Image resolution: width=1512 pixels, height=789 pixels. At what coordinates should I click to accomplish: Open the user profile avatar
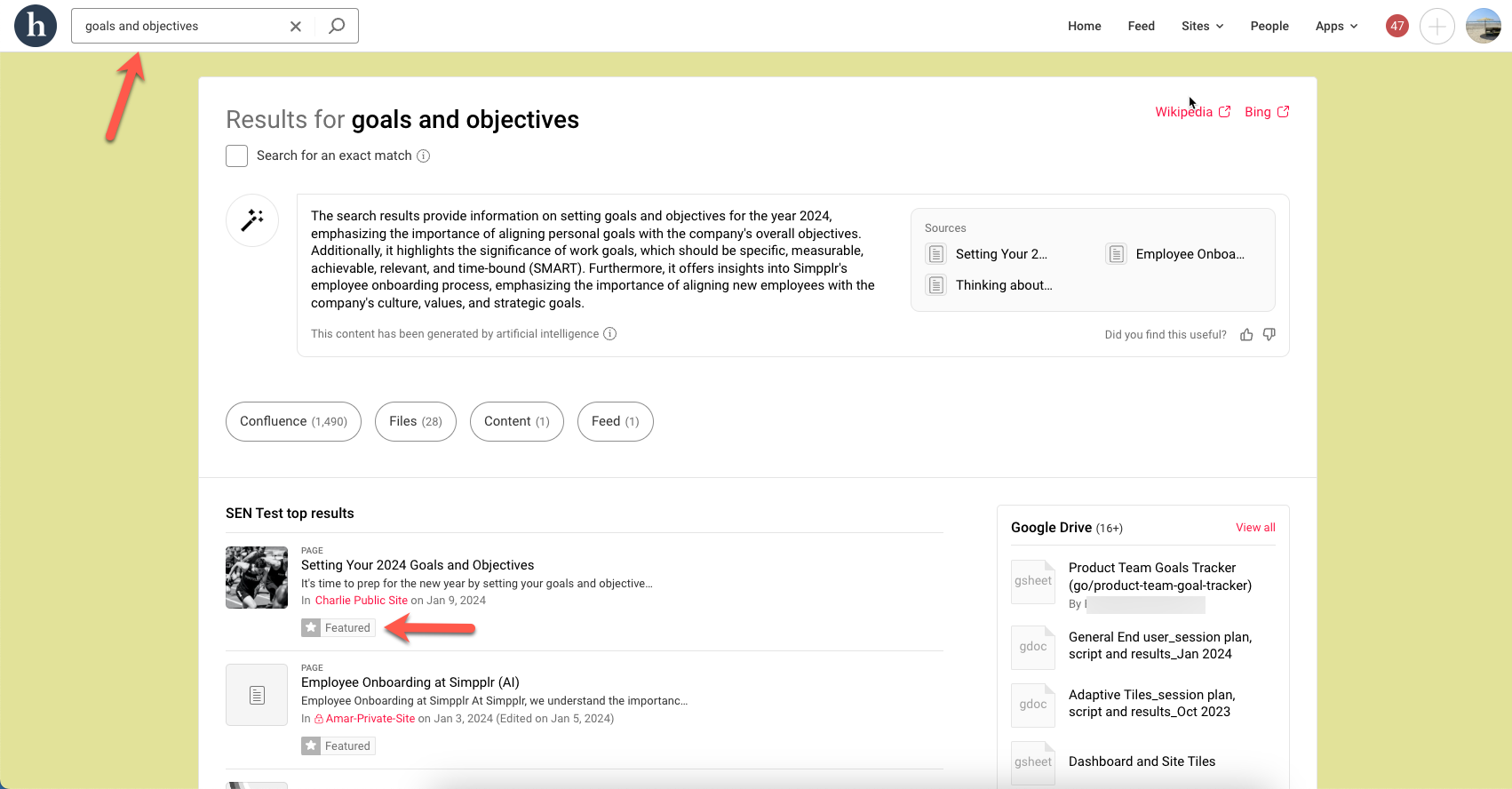click(x=1483, y=26)
